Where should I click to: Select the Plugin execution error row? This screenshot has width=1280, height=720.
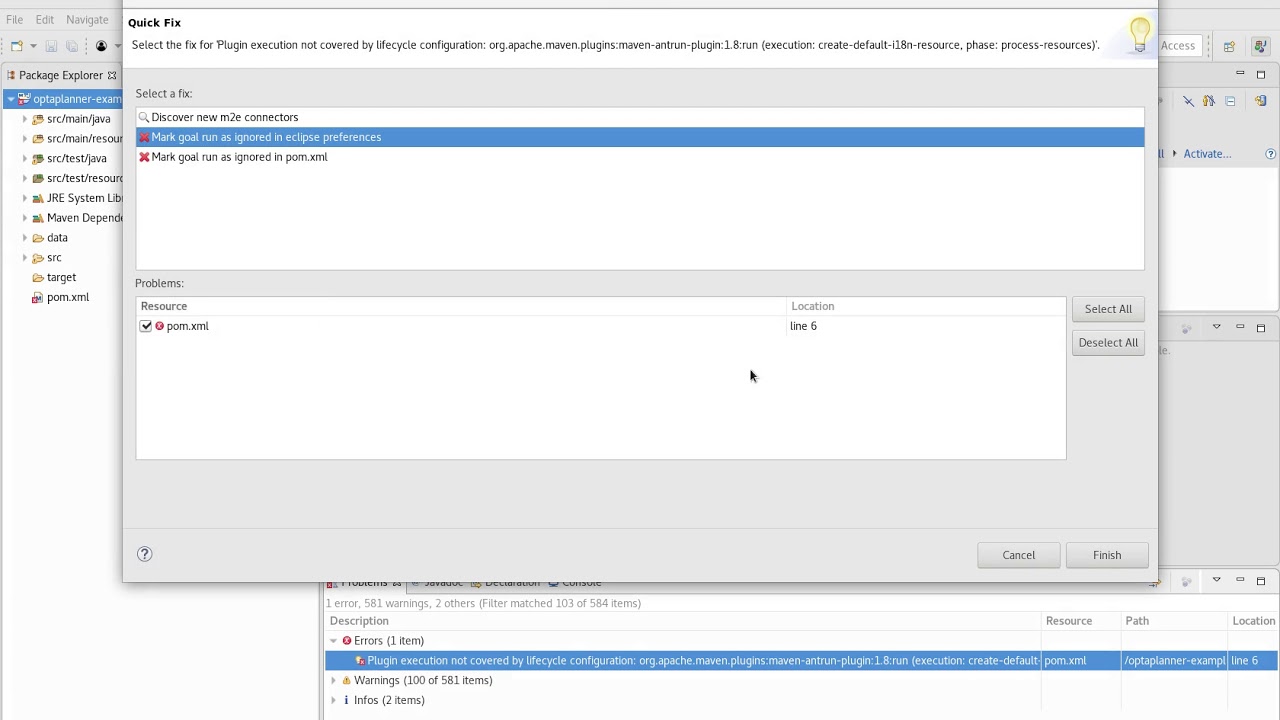(801, 661)
